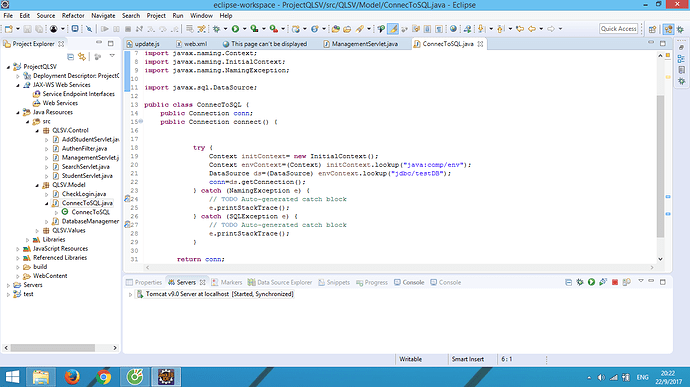Open the Web Browser globe icon
Viewport: 690px width, 387px height.
point(453,29)
